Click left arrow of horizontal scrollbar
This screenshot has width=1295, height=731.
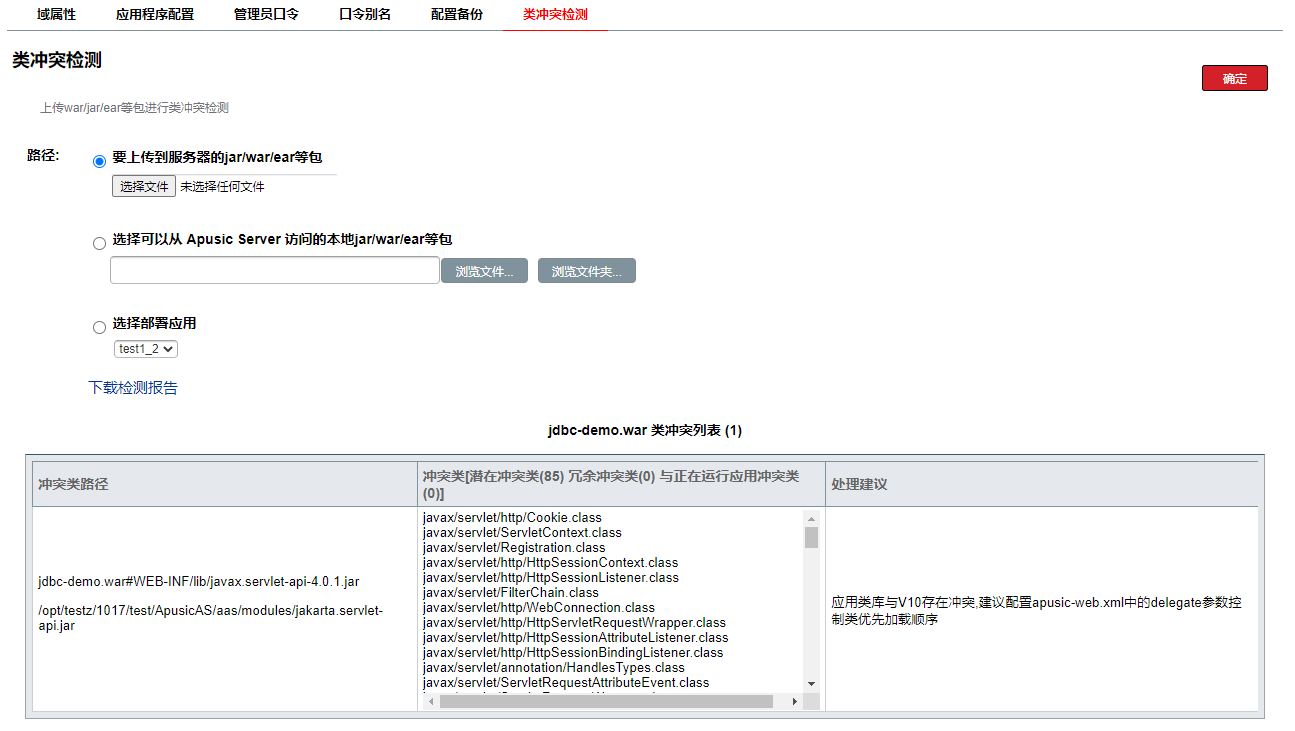[431, 702]
